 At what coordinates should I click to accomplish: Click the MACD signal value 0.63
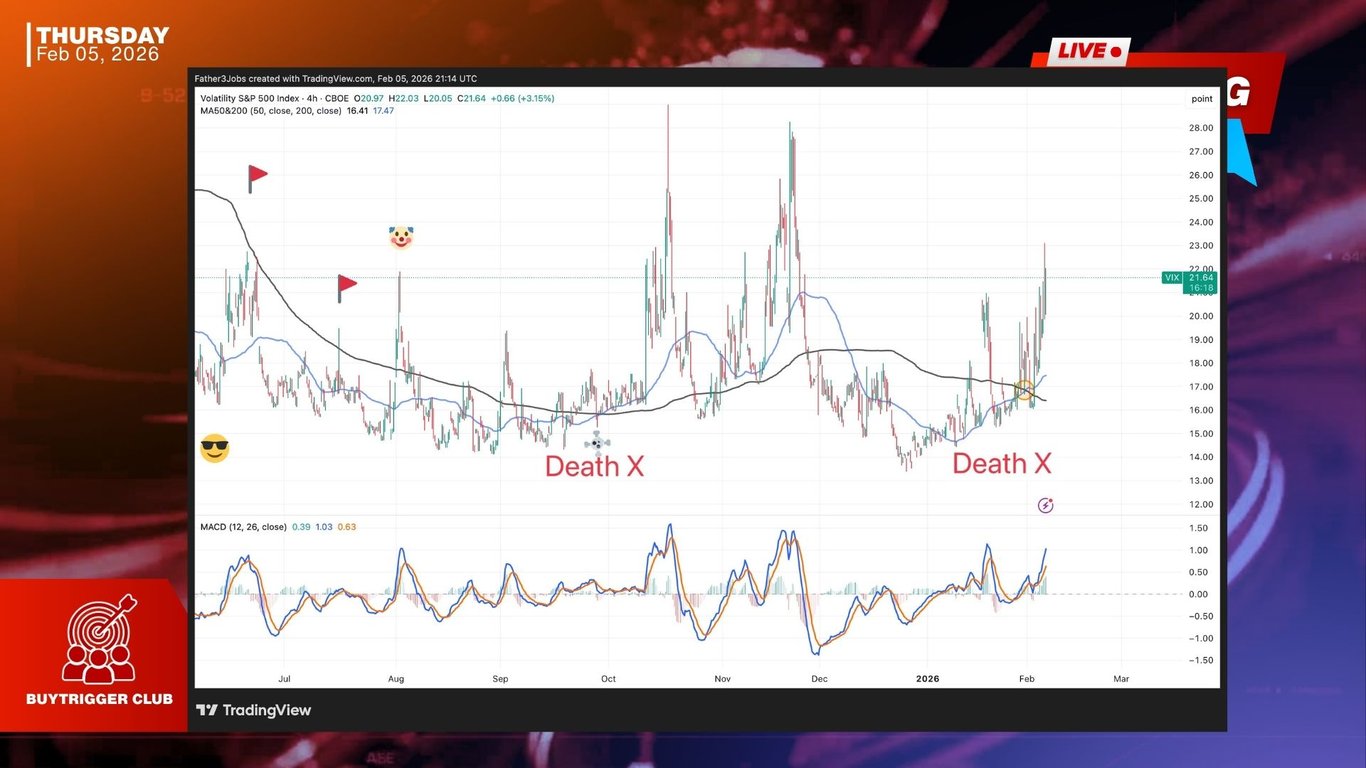(347, 527)
